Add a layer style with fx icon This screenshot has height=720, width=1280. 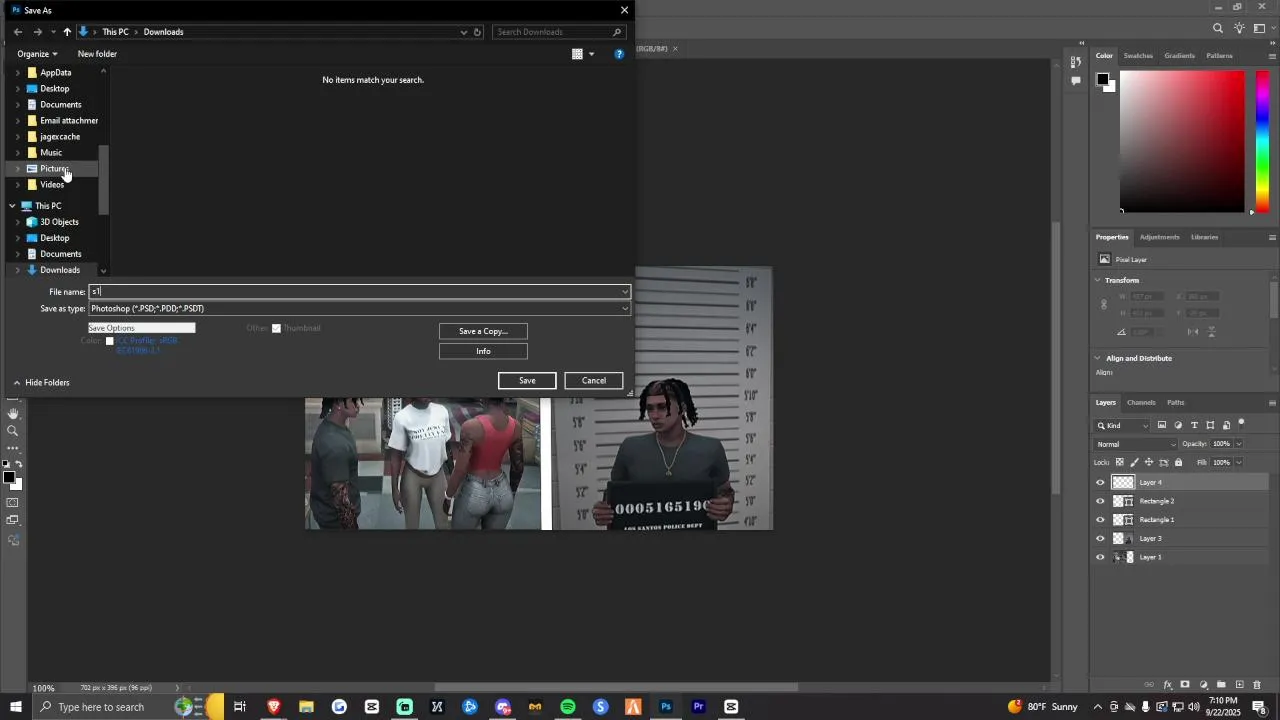pos(1167,685)
